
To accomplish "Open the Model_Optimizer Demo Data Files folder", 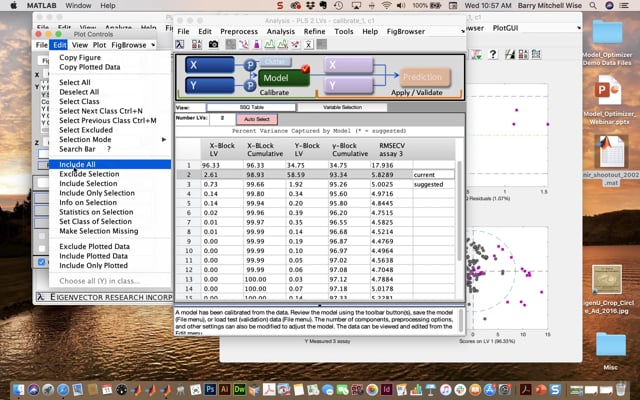I will point(607,44).
